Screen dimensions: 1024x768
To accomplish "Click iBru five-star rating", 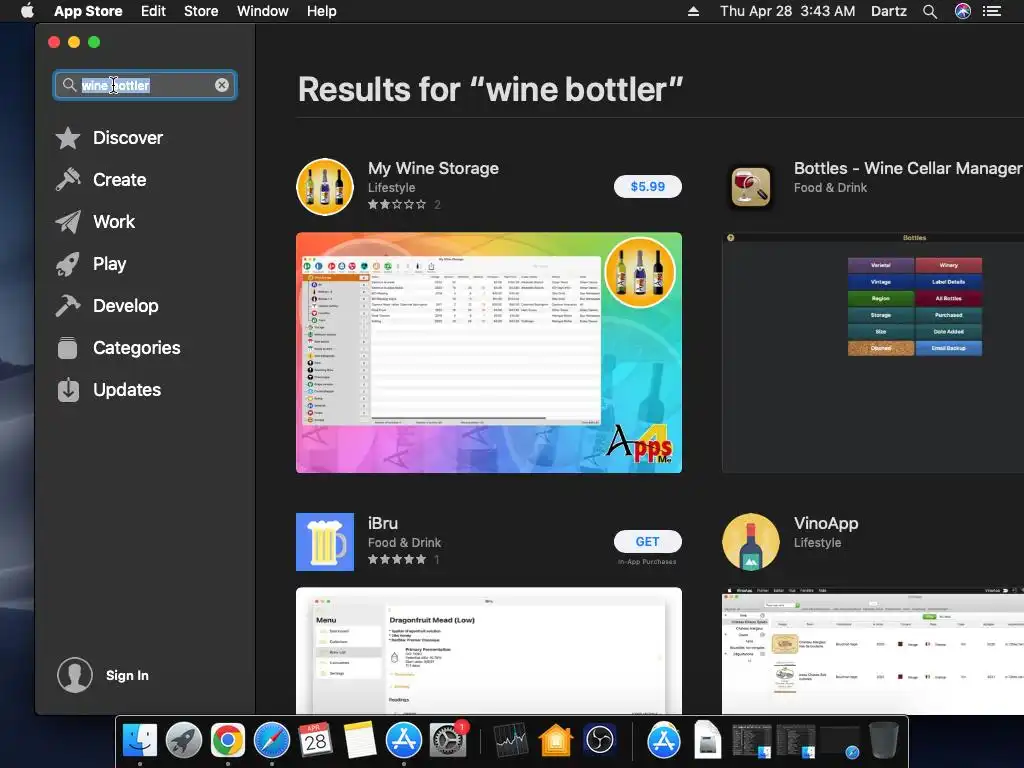I will (397, 560).
